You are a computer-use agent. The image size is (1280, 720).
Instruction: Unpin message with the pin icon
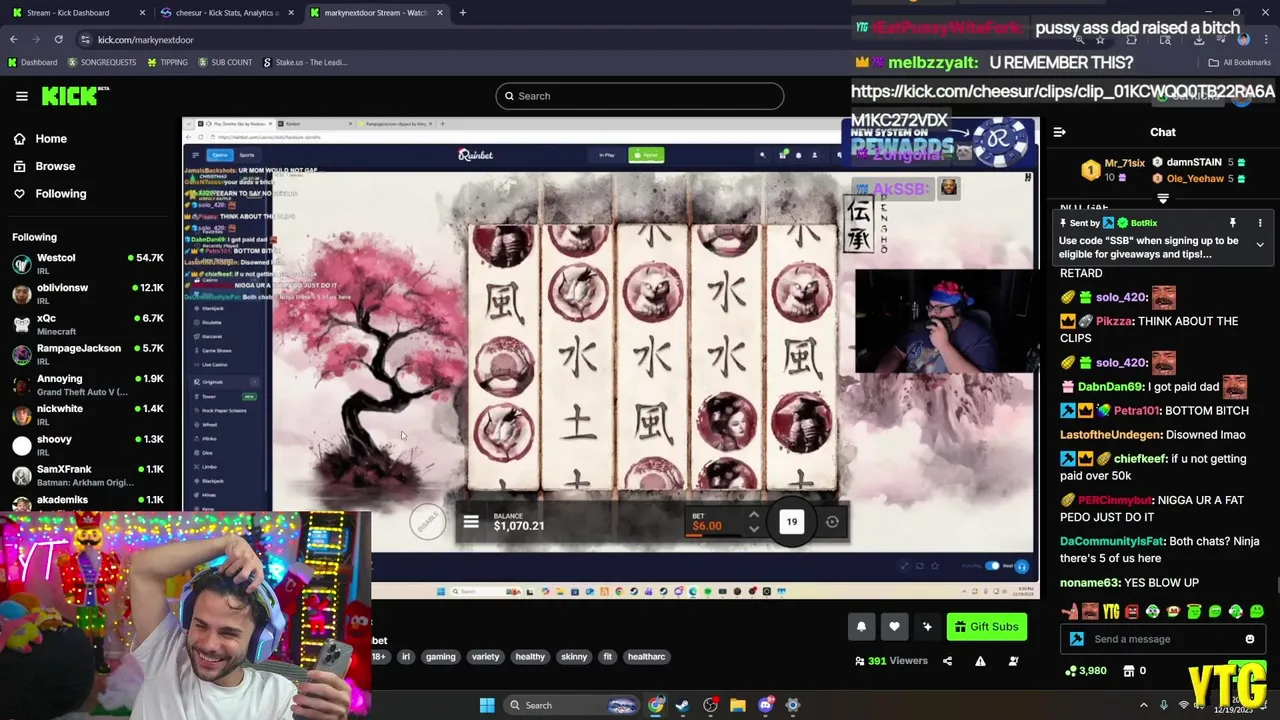coord(1232,223)
